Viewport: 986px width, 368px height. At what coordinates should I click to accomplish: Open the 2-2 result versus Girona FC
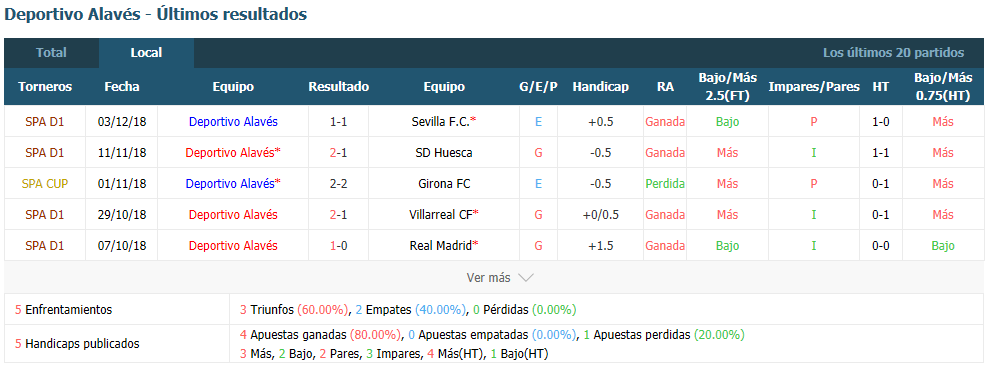click(338, 184)
